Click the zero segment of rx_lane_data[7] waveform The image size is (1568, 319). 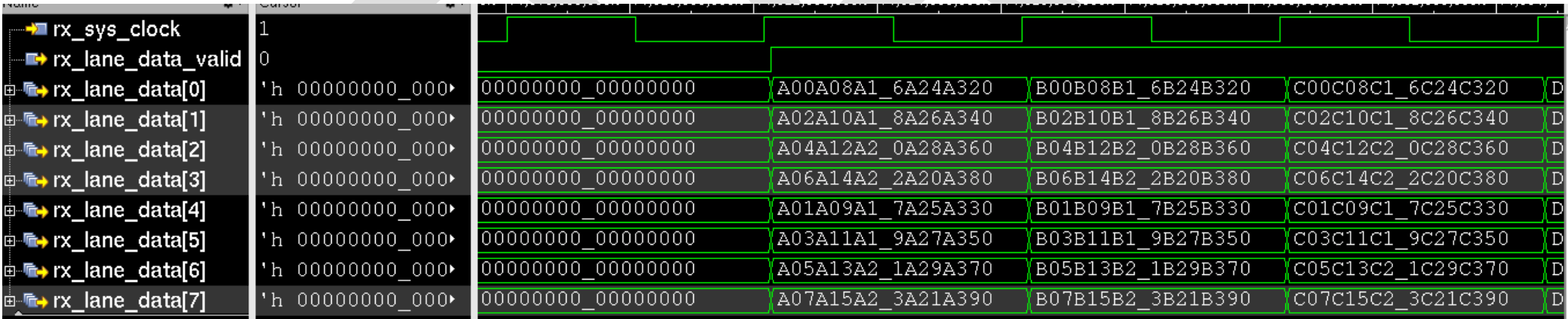[624, 300]
